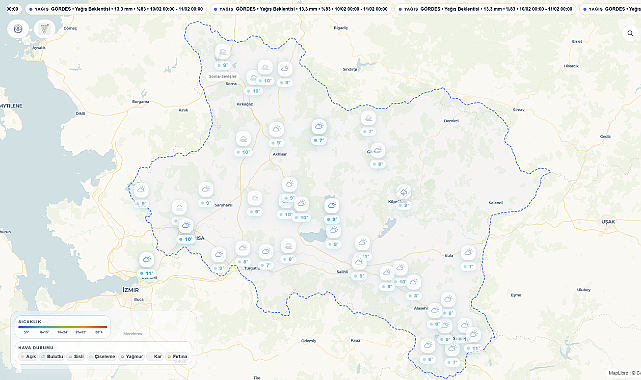The height and width of the screenshot is (380, 641).
Task: Open the southeastern cloud marker with 11°
Action: 473,335
